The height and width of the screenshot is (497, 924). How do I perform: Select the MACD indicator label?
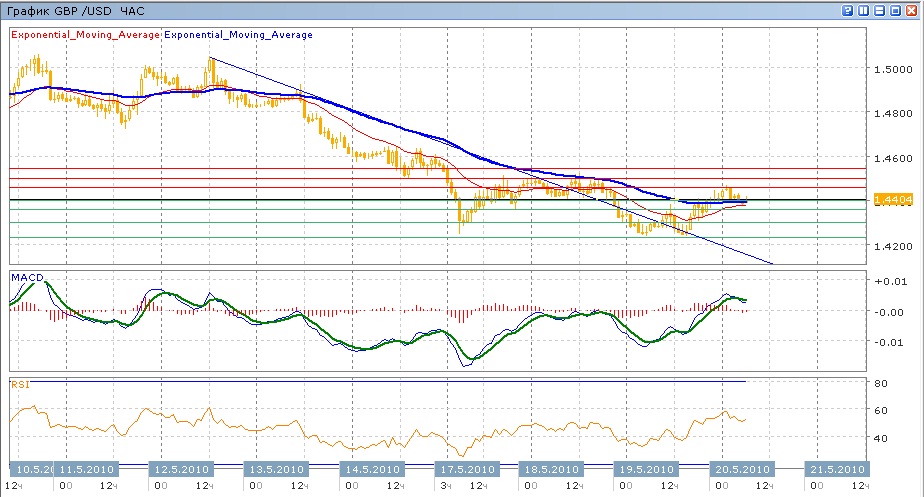26,277
